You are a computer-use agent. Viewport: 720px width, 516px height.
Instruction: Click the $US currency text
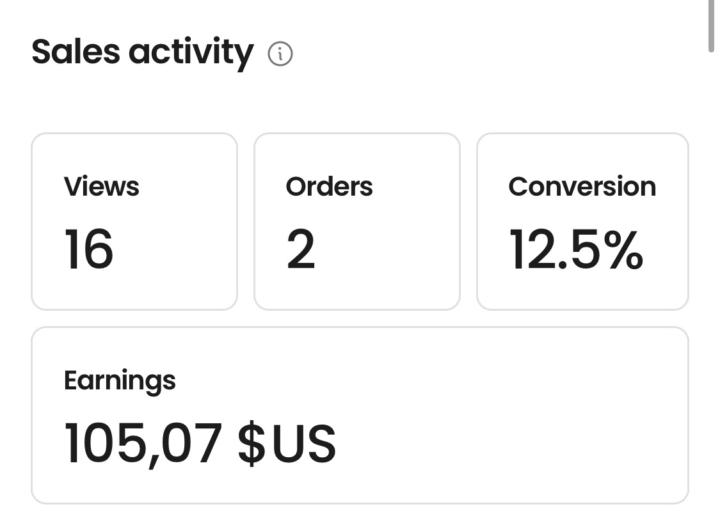click(x=287, y=443)
